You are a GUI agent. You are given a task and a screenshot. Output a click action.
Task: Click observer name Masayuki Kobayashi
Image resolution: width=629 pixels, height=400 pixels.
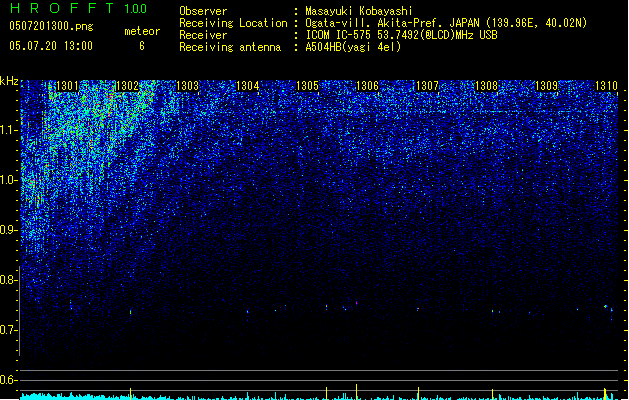click(359, 11)
